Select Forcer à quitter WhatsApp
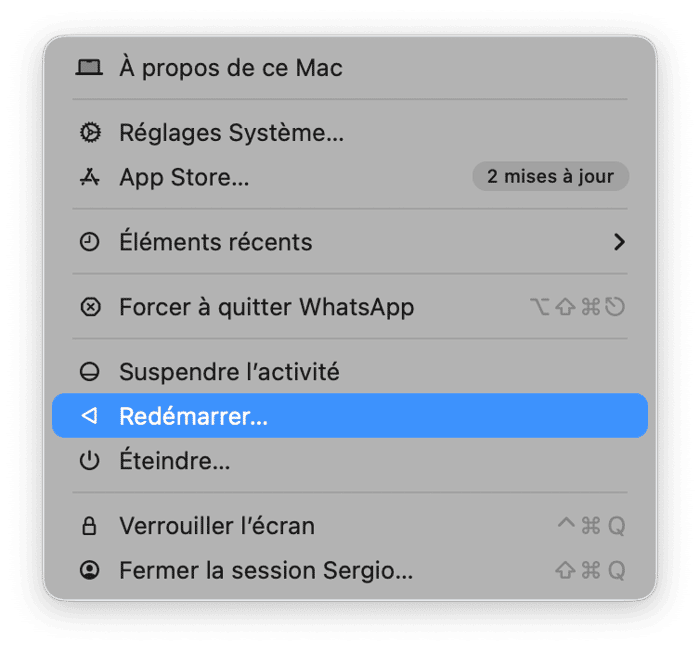The width and height of the screenshot is (700, 651). (266, 307)
